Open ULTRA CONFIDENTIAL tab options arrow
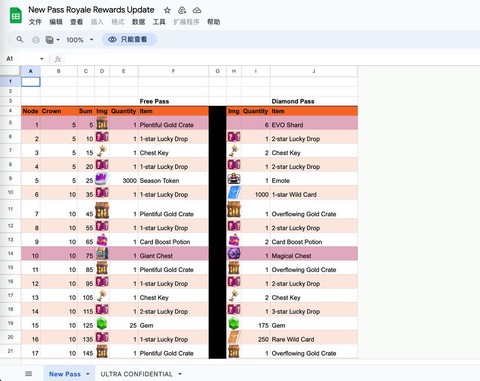The image size is (480, 381). coord(180,374)
